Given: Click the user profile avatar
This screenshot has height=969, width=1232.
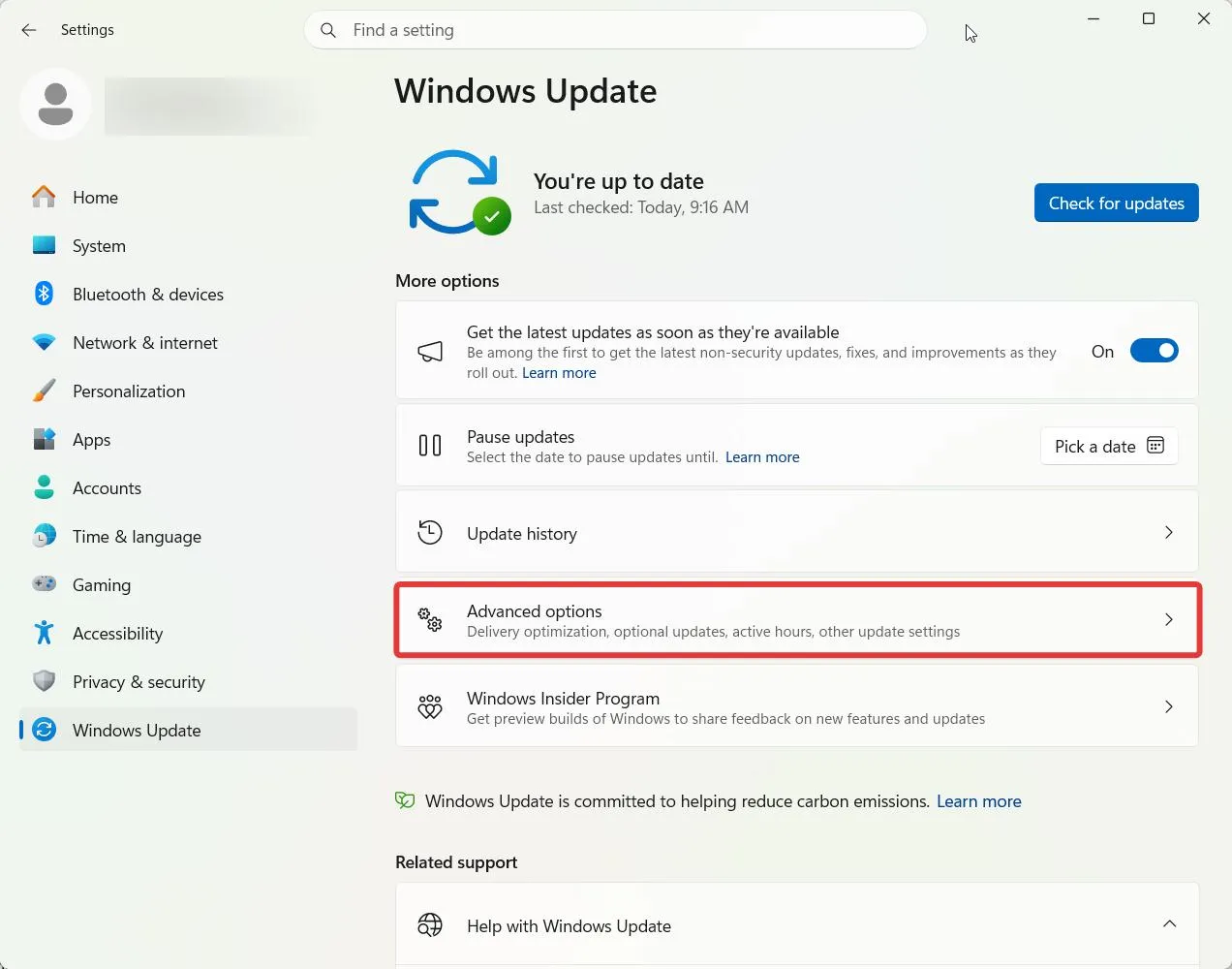Looking at the screenshot, I should pyautogui.click(x=56, y=104).
